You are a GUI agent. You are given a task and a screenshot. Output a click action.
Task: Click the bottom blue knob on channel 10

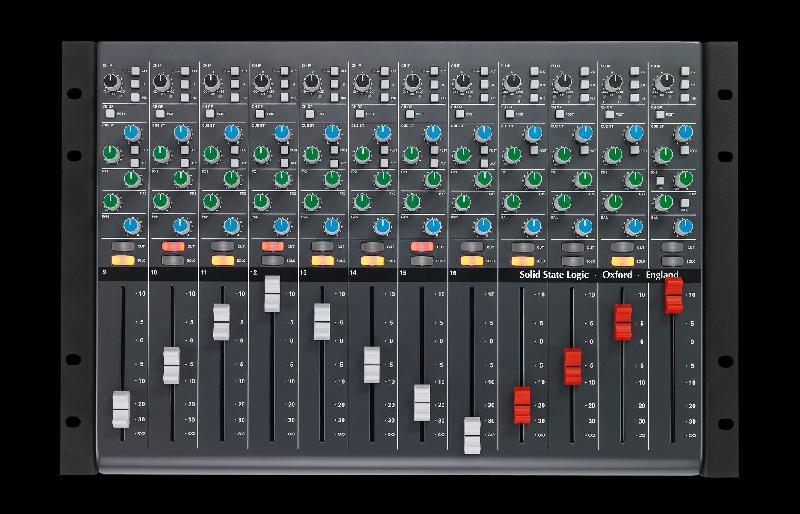[181, 225]
